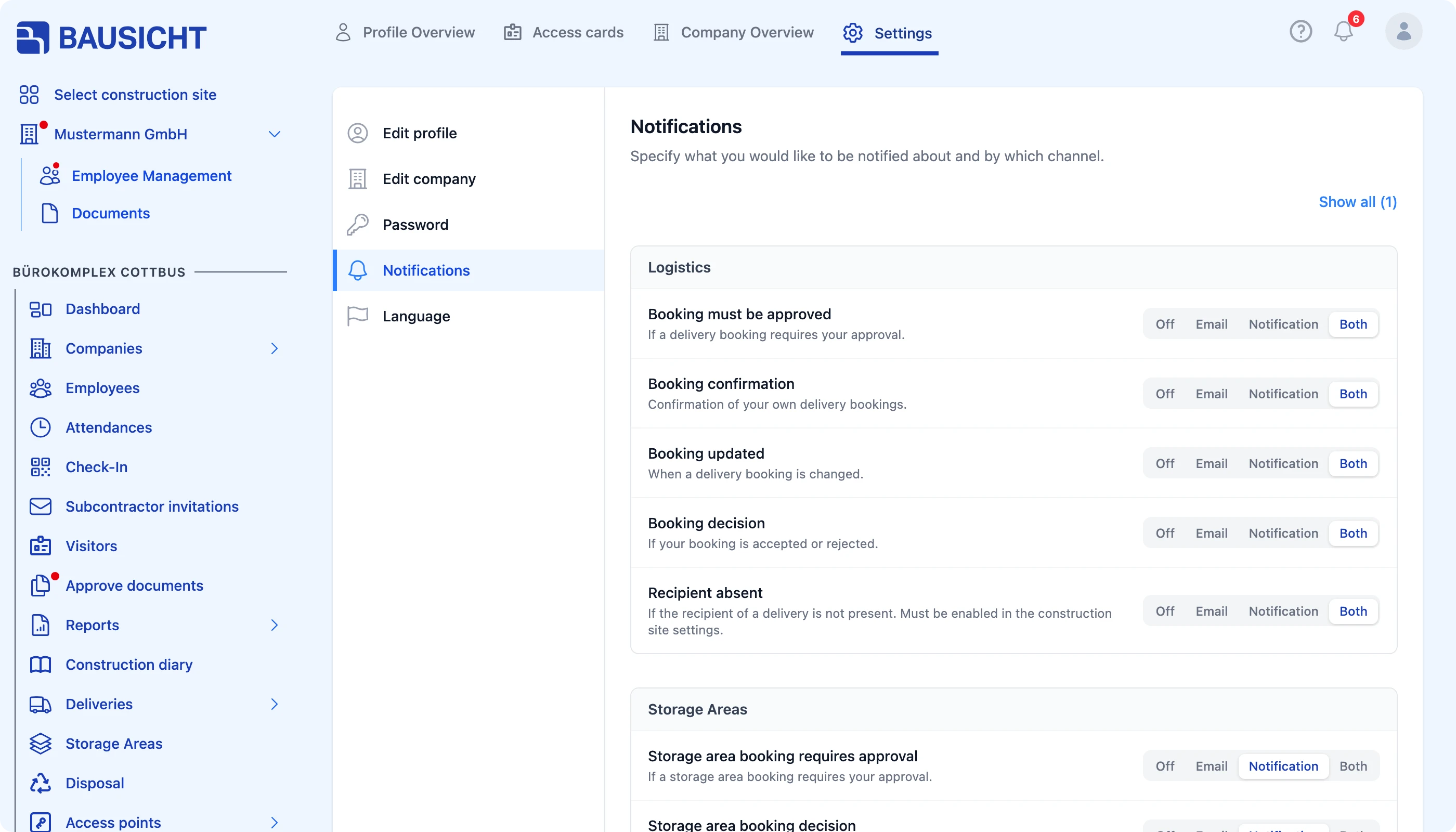Click the Check-In QR code icon
Screen dimensions: 1456x832
click(41, 467)
